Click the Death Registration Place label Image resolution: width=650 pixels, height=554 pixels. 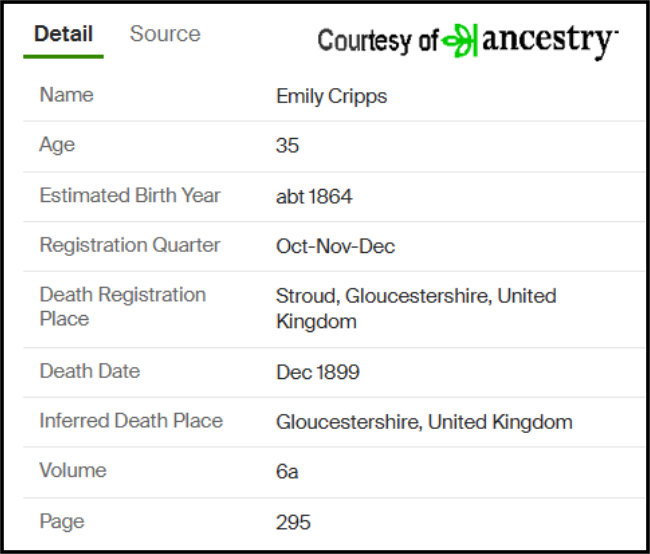click(x=122, y=307)
